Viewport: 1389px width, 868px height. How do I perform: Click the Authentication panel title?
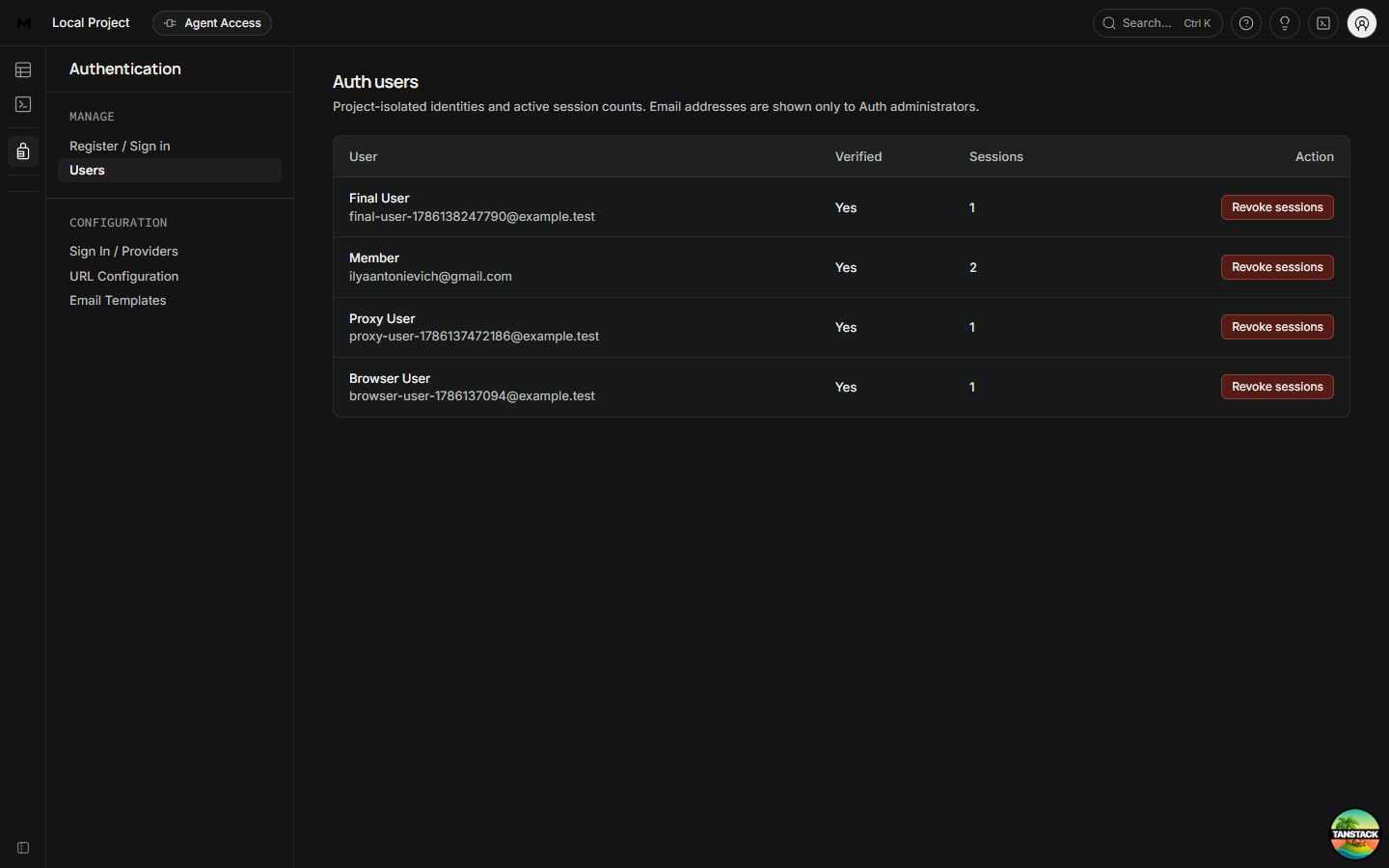point(125,68)
